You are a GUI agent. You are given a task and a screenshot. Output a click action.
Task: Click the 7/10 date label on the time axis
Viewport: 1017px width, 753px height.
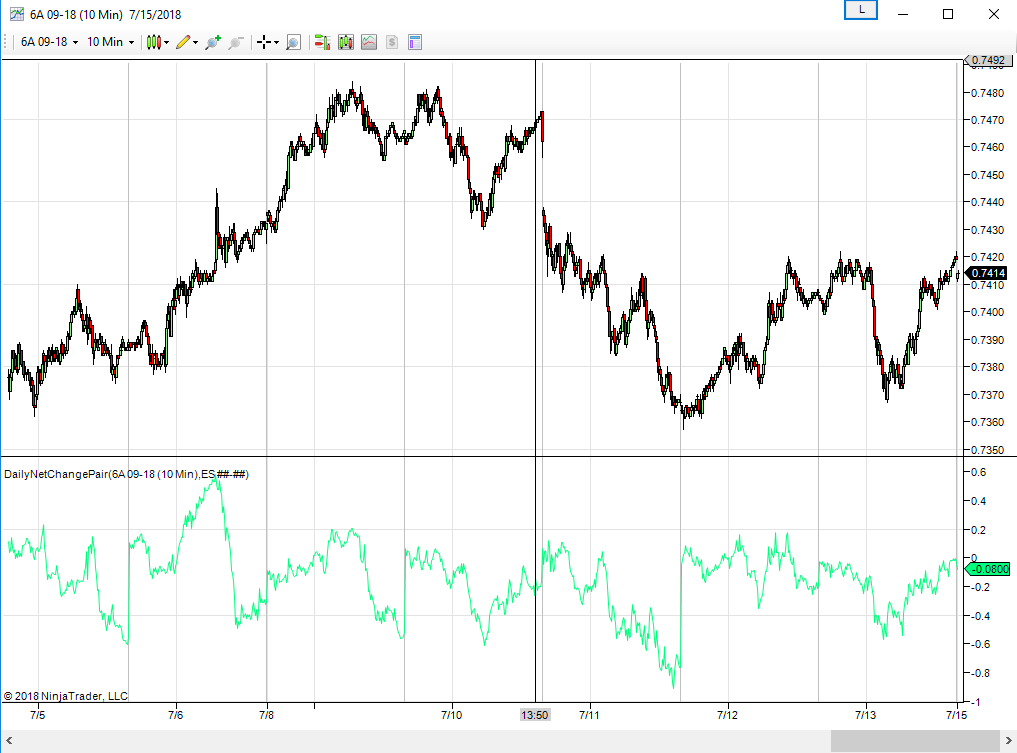pos(451,715)
